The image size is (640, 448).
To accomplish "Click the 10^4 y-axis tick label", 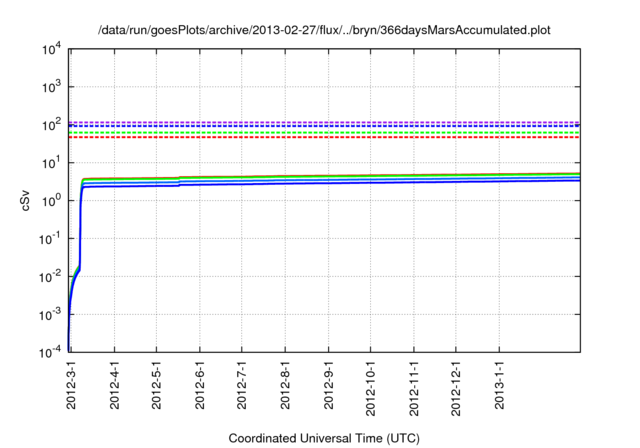I will click(52, 50).
